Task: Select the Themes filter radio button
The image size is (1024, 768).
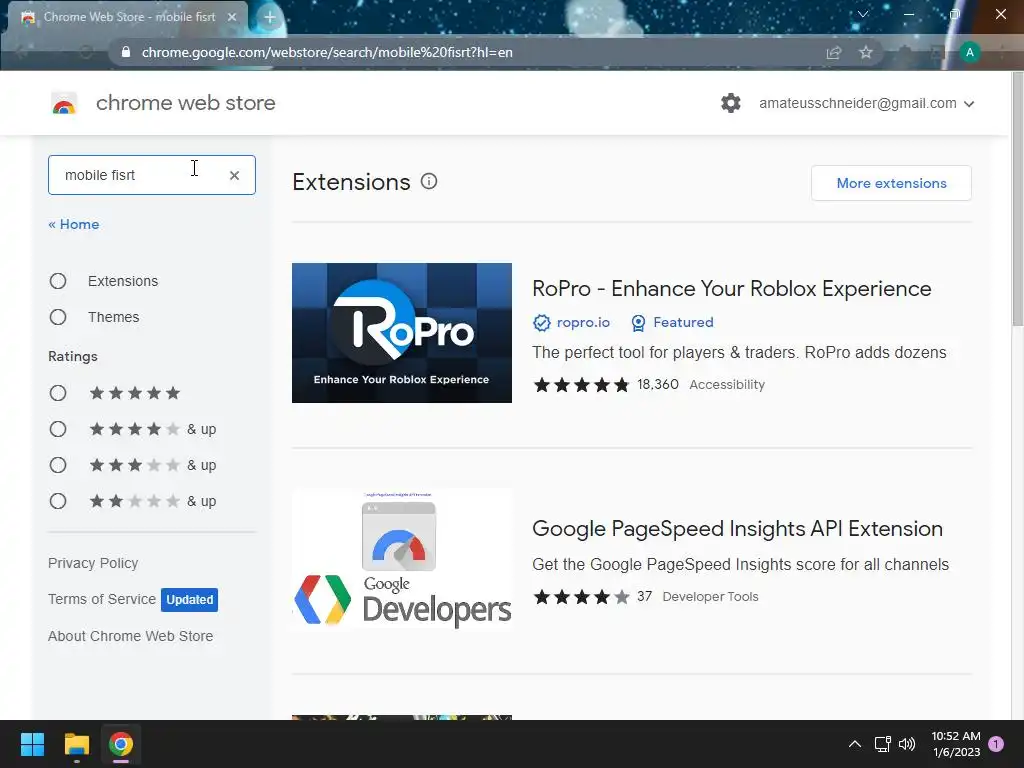Action: [58, 317]
